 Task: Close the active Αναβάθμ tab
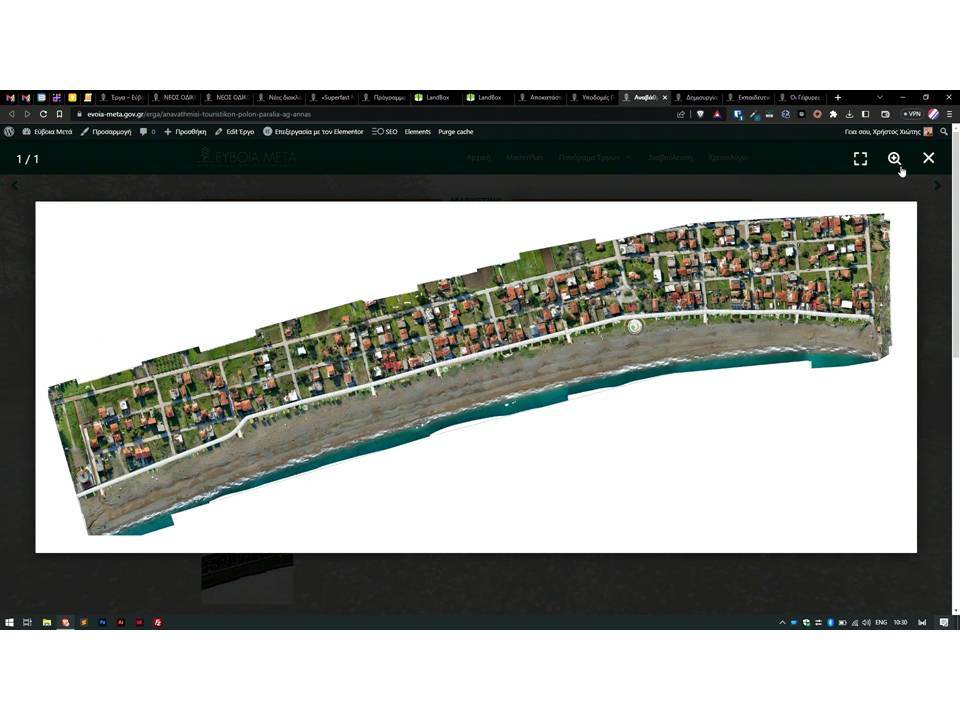pos(665,97)
